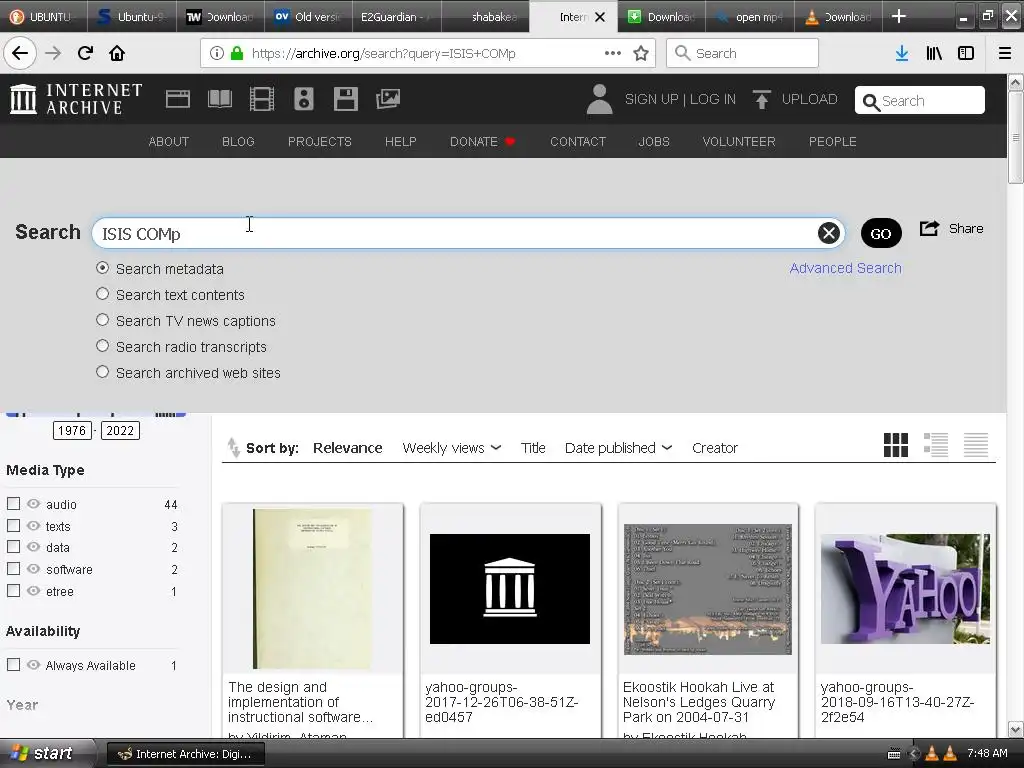Viewport: 1024px width, 768px height.
Task: Switch to detailed list view
Action: pos(936,445)
